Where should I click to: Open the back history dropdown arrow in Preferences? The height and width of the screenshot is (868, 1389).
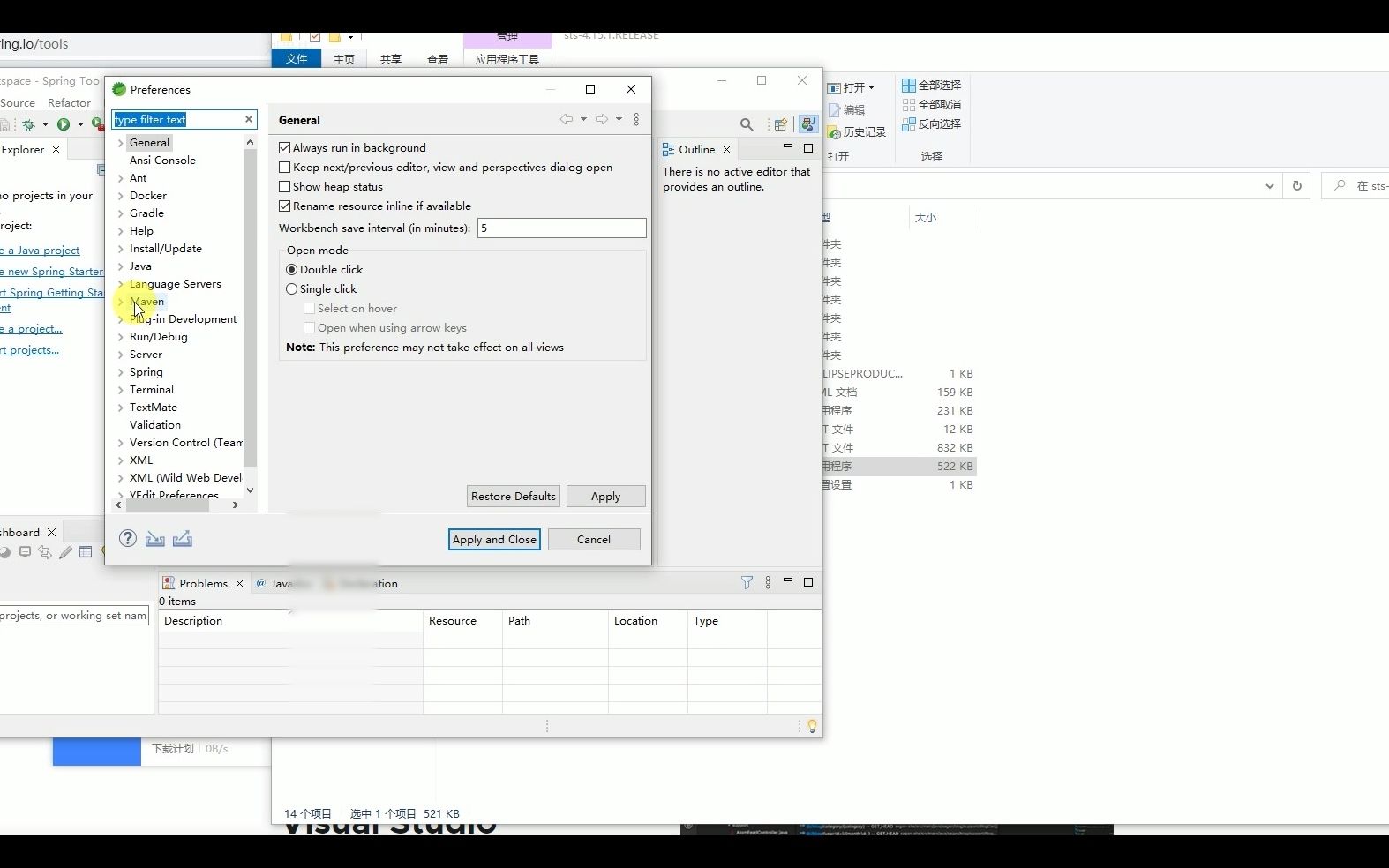(x=583, y=119)
